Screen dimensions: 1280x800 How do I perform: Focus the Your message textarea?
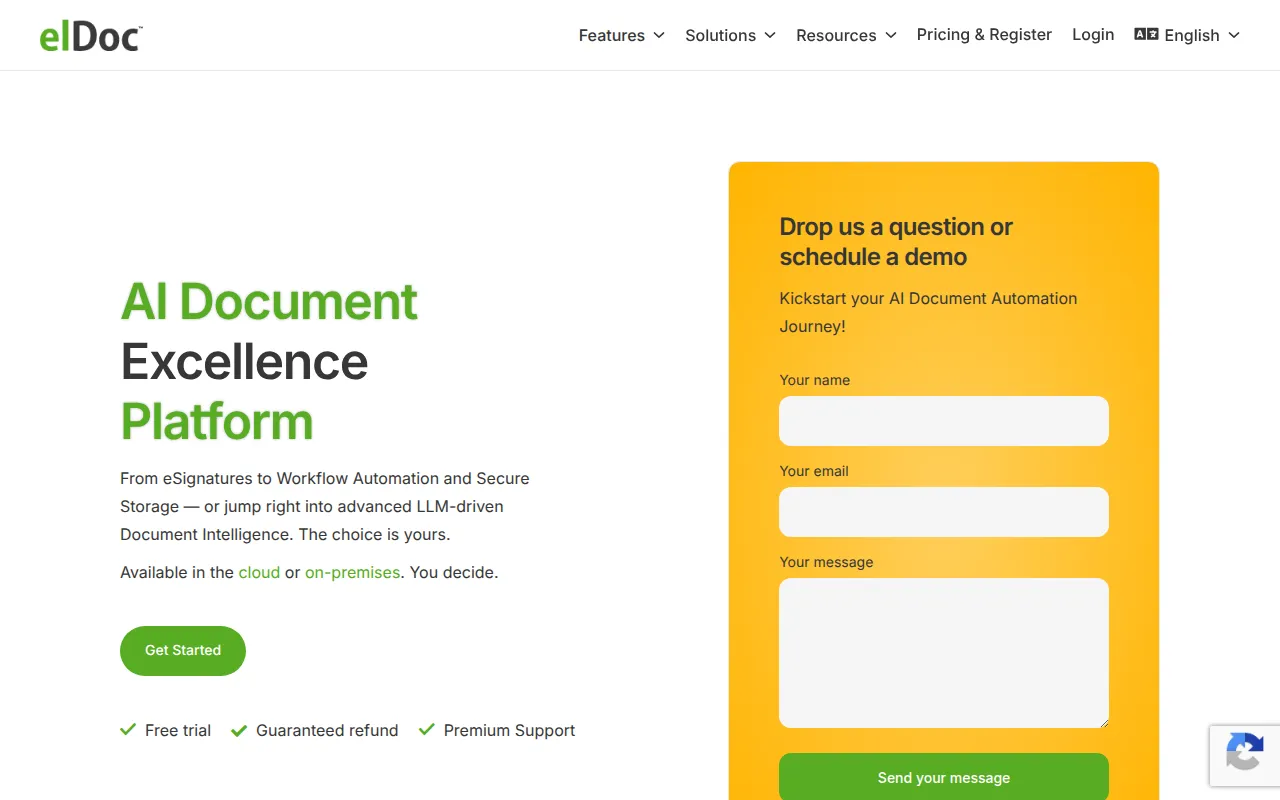(944, 653)
